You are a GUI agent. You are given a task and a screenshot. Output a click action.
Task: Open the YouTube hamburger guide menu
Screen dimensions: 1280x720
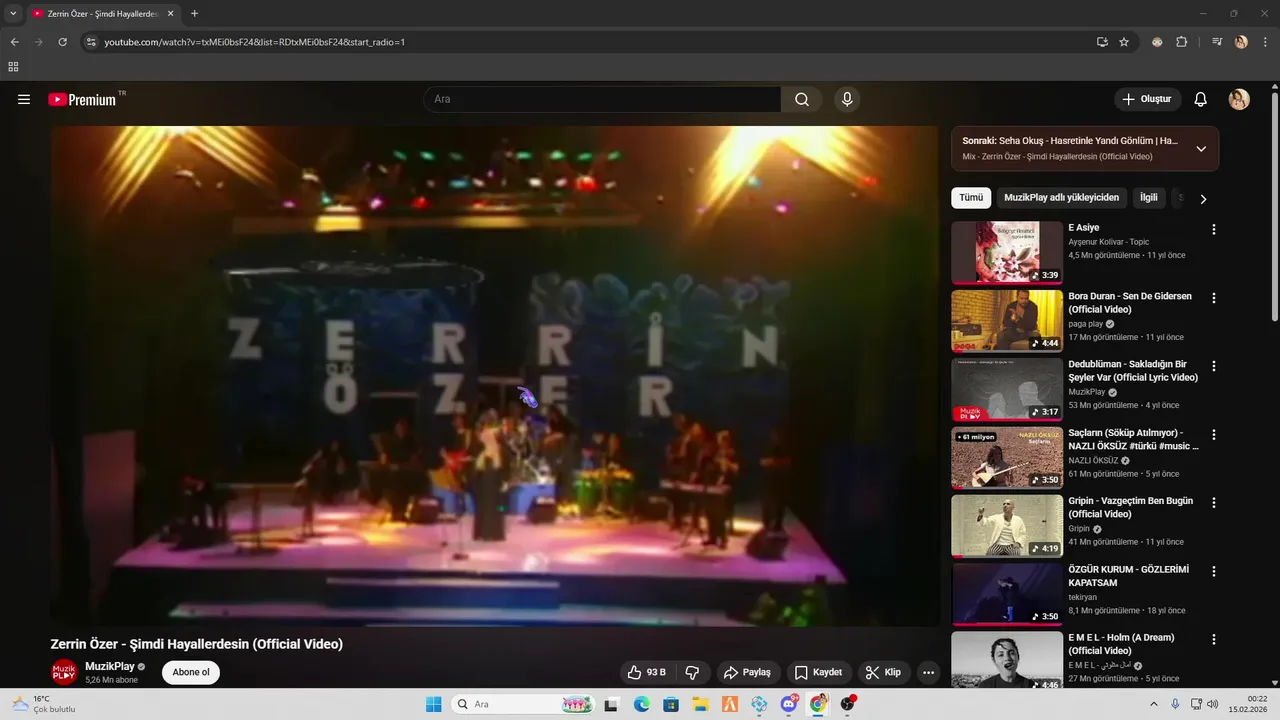(24, 99)
